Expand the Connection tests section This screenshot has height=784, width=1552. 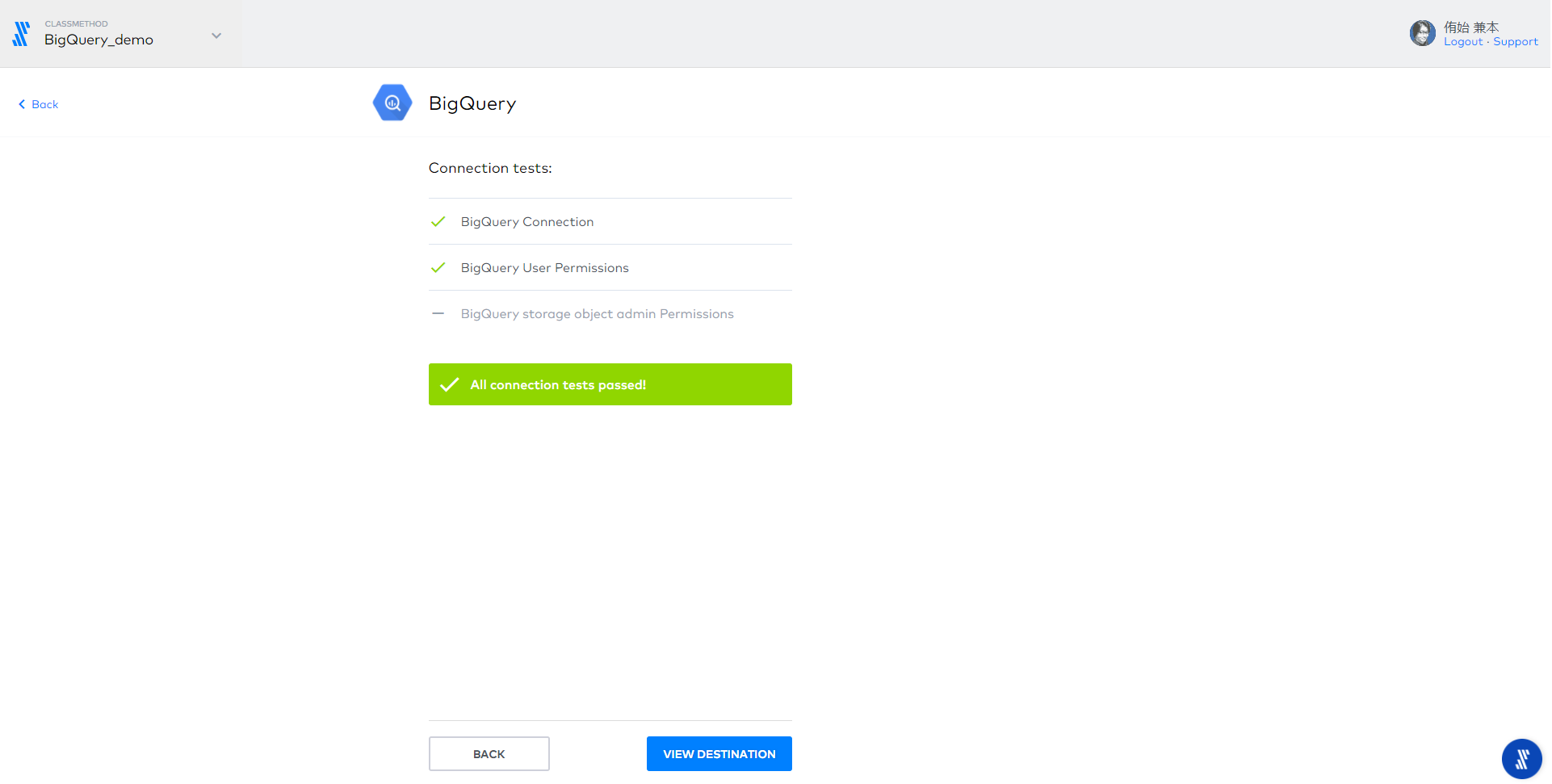pyautogui.click(x=489, y=168)
